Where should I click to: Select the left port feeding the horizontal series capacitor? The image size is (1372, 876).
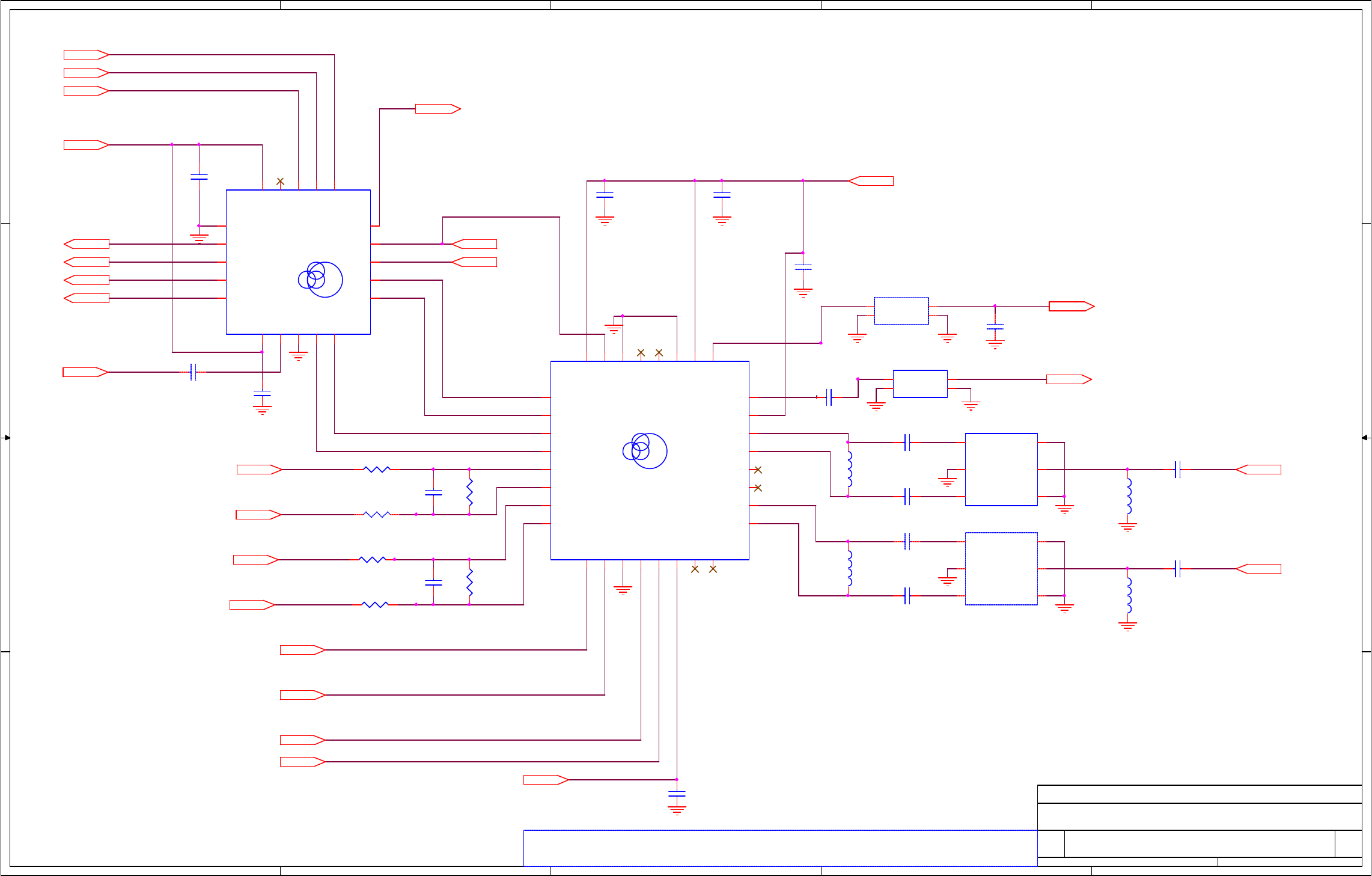pos(85,372)
